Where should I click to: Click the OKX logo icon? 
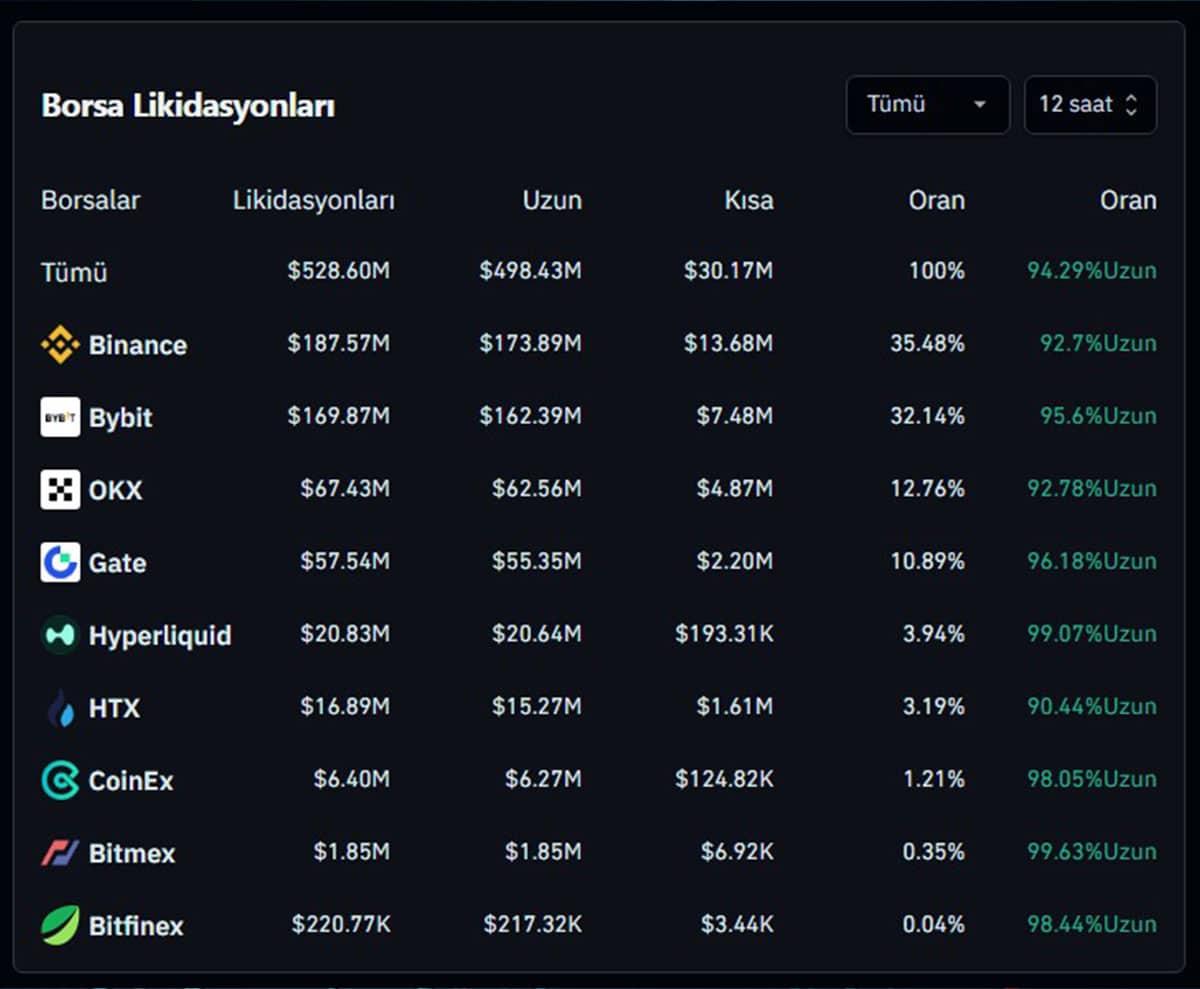(60, 490)
